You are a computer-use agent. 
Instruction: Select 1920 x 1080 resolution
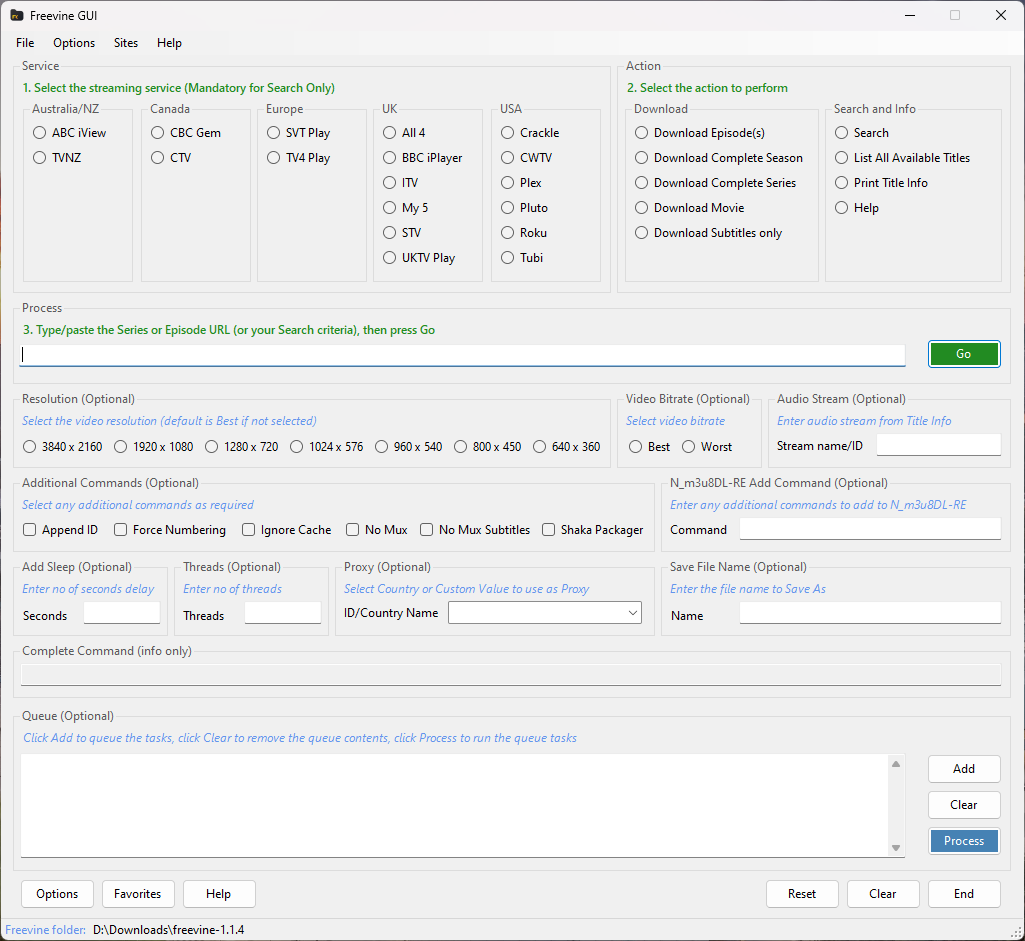[121, 447]
